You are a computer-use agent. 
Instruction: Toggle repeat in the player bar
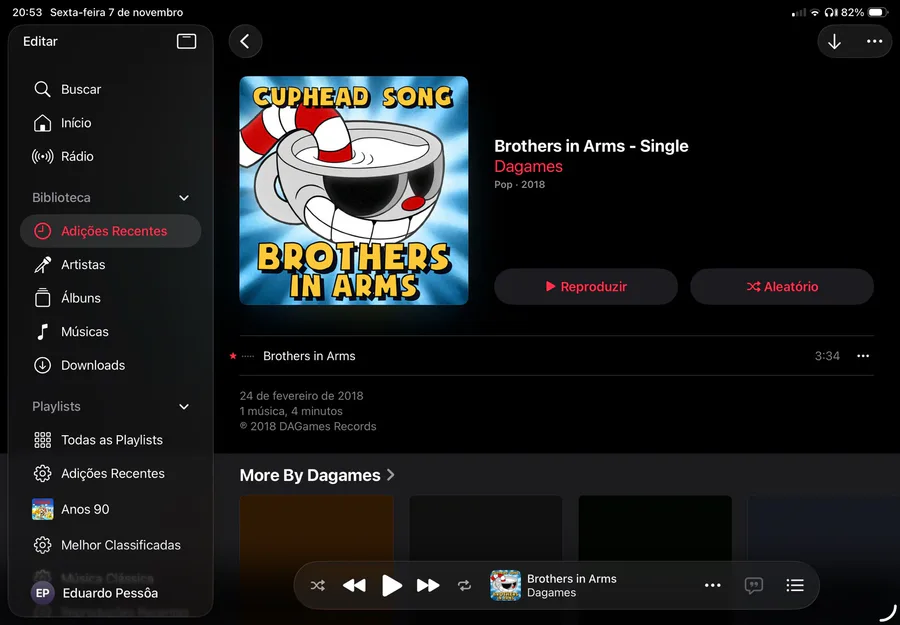coord(464,585)
